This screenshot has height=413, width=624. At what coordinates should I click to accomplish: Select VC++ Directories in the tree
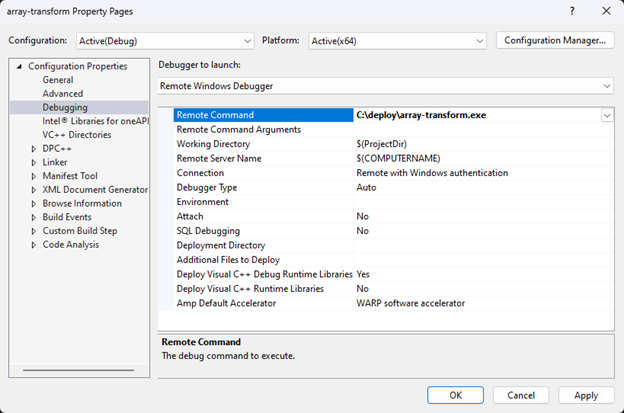click(76, 134)
